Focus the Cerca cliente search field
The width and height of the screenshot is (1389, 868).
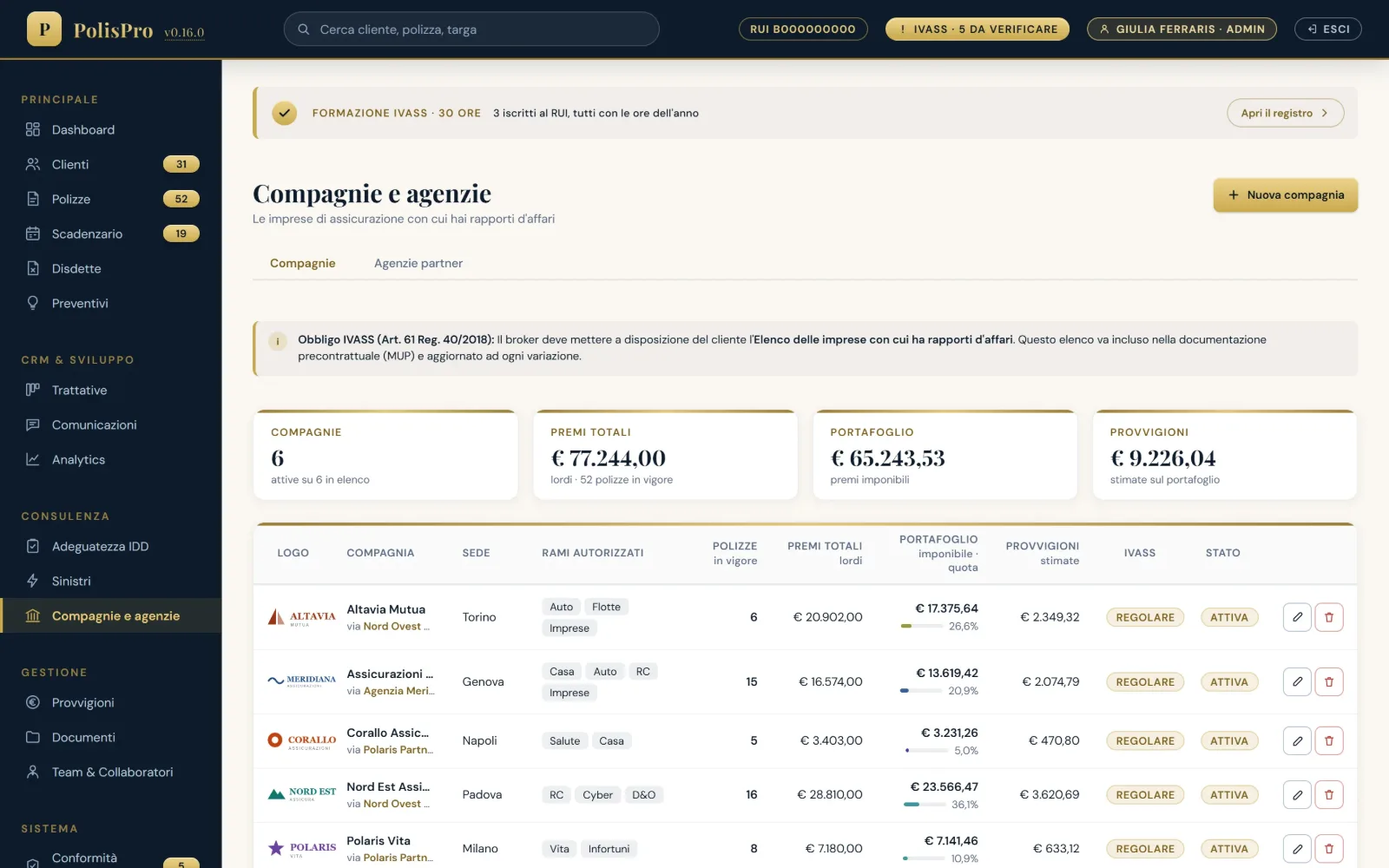[471, 29]
